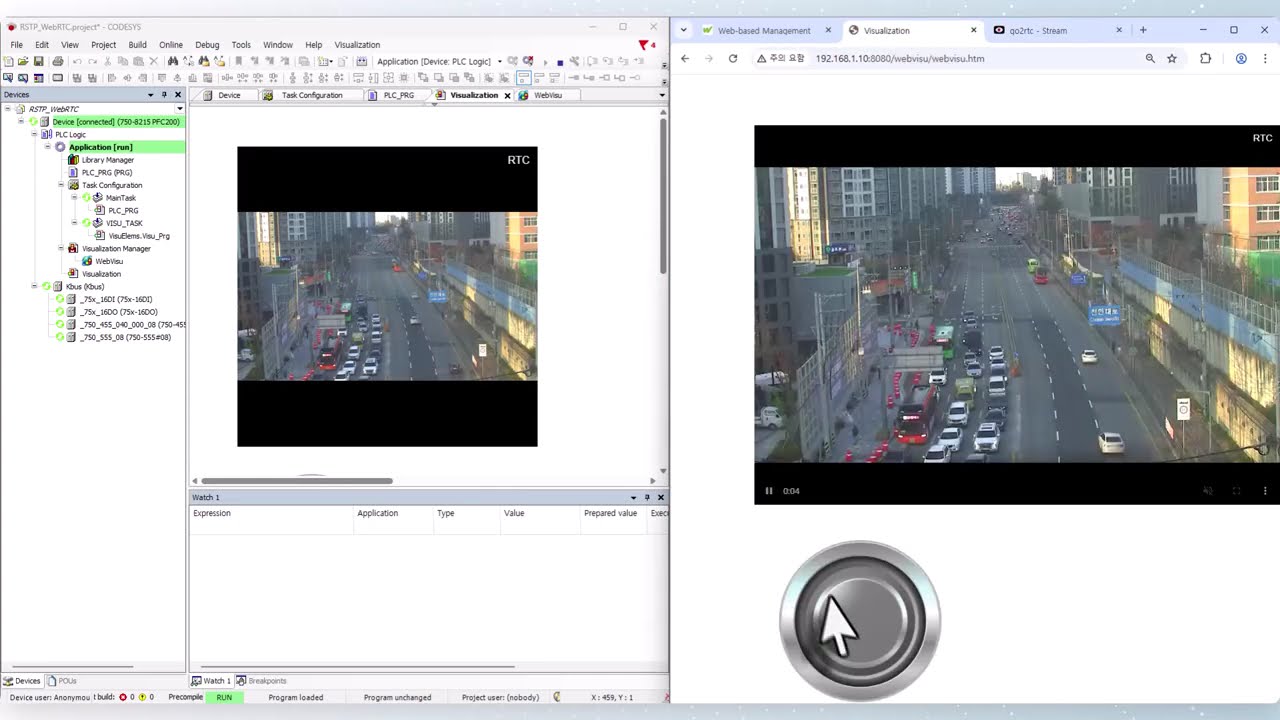Open browser Extensions puzzle icon
The width and height of the screenshot is (1280, 720).
point(1206,58)
